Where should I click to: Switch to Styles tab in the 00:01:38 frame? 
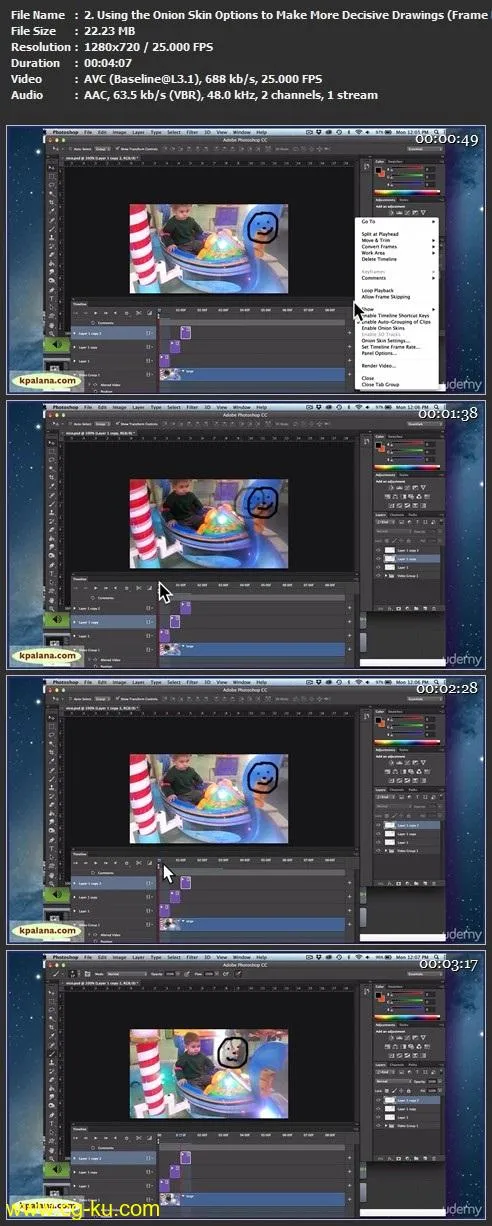point(404,475)
